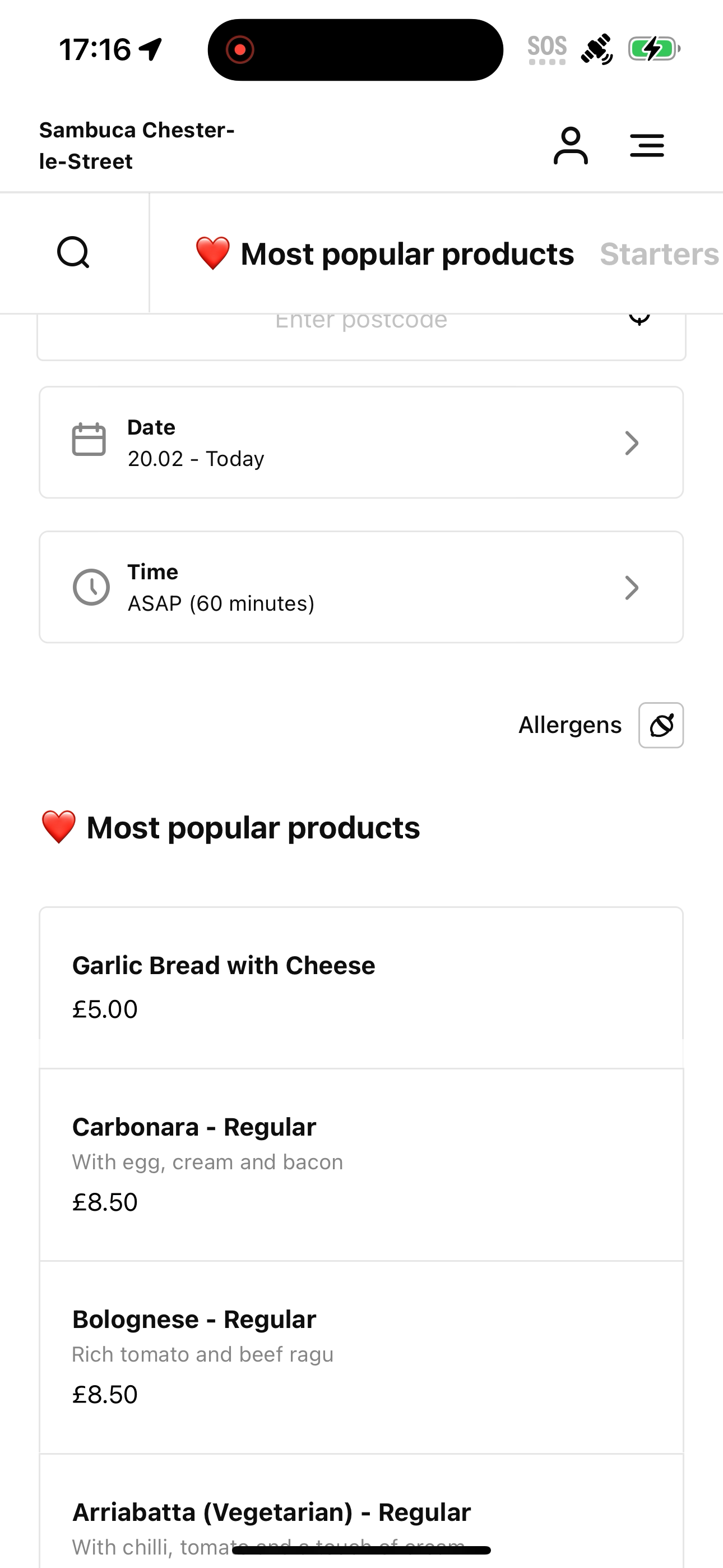
Task: Click the calendar icon in Date row
Action: pyautogui.click(x=89, y=440)
